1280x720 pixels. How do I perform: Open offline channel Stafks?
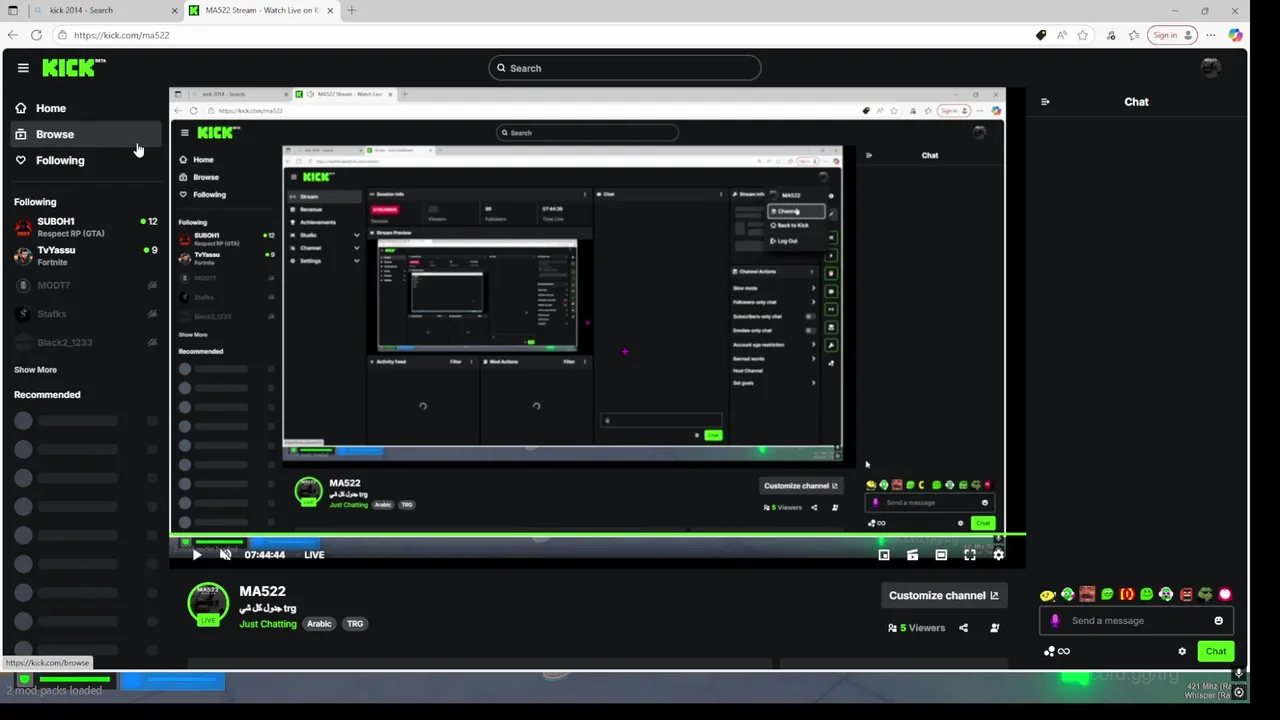[x=86, y=314]
